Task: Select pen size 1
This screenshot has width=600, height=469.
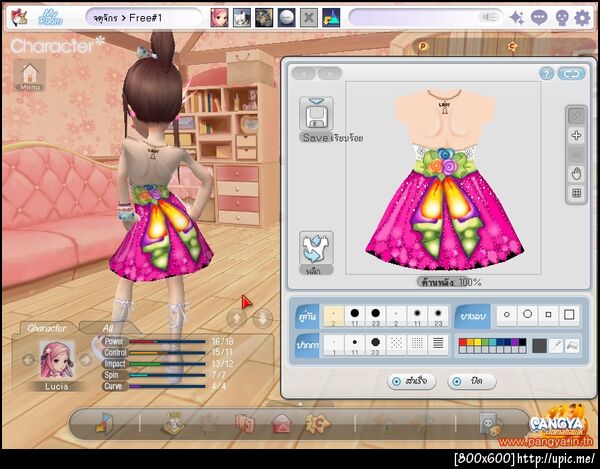Action: (x=333, y=345)
